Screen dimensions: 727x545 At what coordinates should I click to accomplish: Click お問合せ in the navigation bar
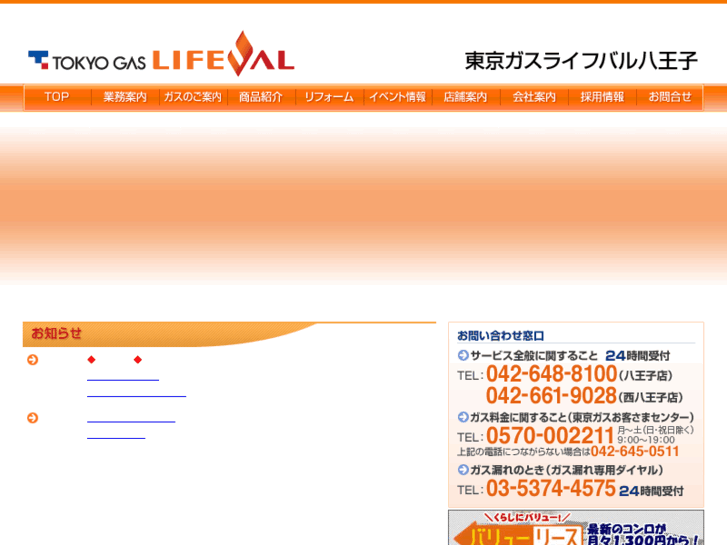pos(670,97)
